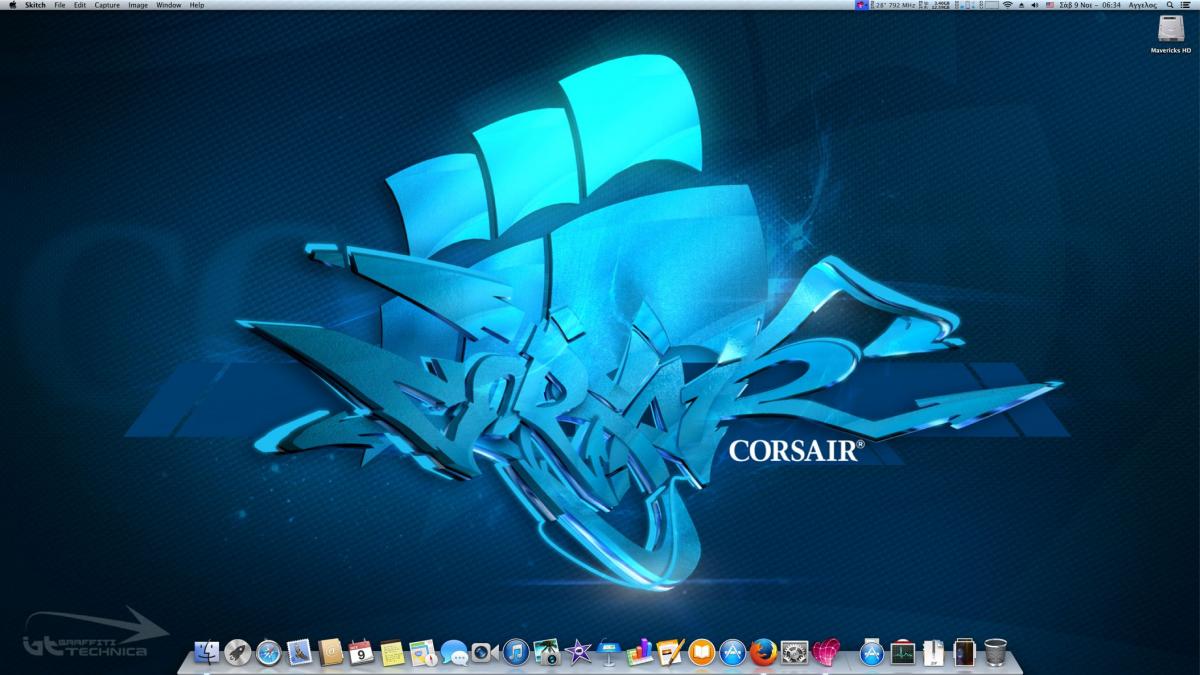This screenshot has height=675, width=1200.
Task: Open the Skitch application menu
Action: coord(35,5)
